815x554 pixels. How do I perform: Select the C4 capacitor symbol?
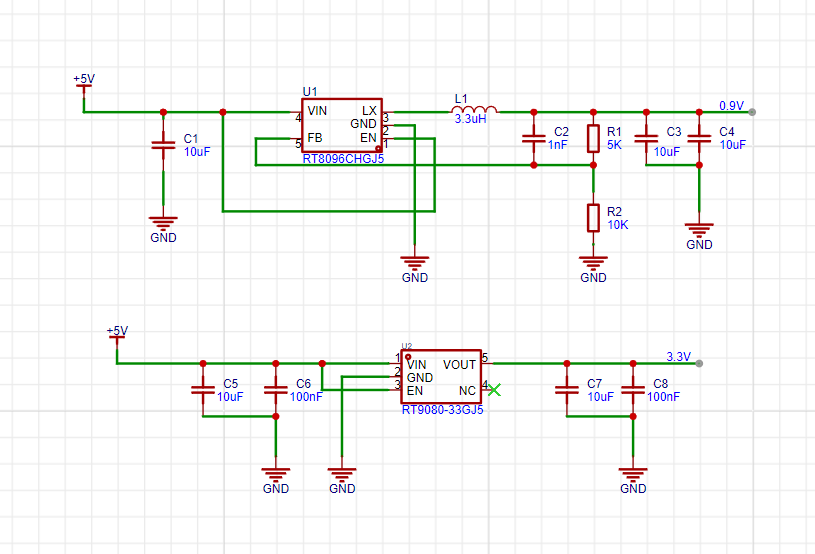pyautogui.click(x=699, y=139)
